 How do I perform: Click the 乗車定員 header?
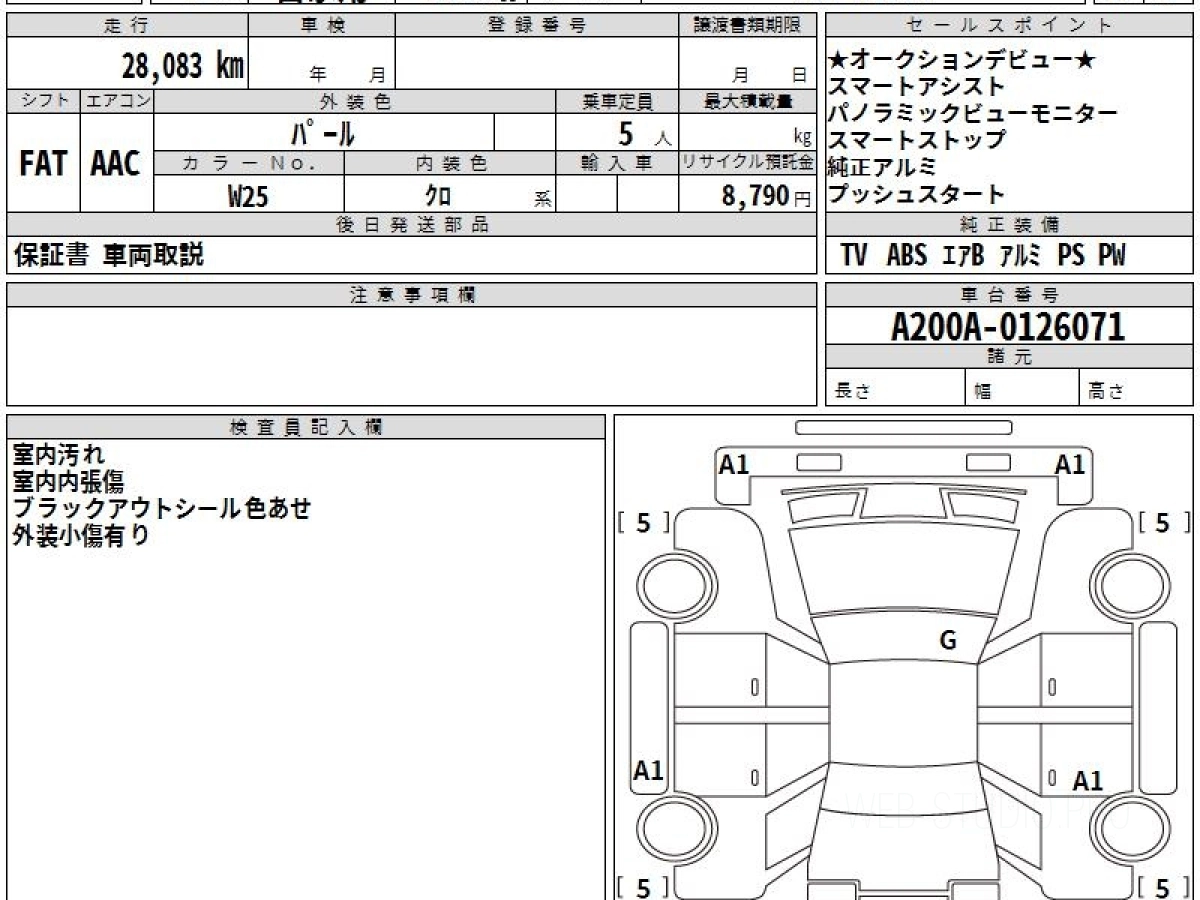[617, 101]
